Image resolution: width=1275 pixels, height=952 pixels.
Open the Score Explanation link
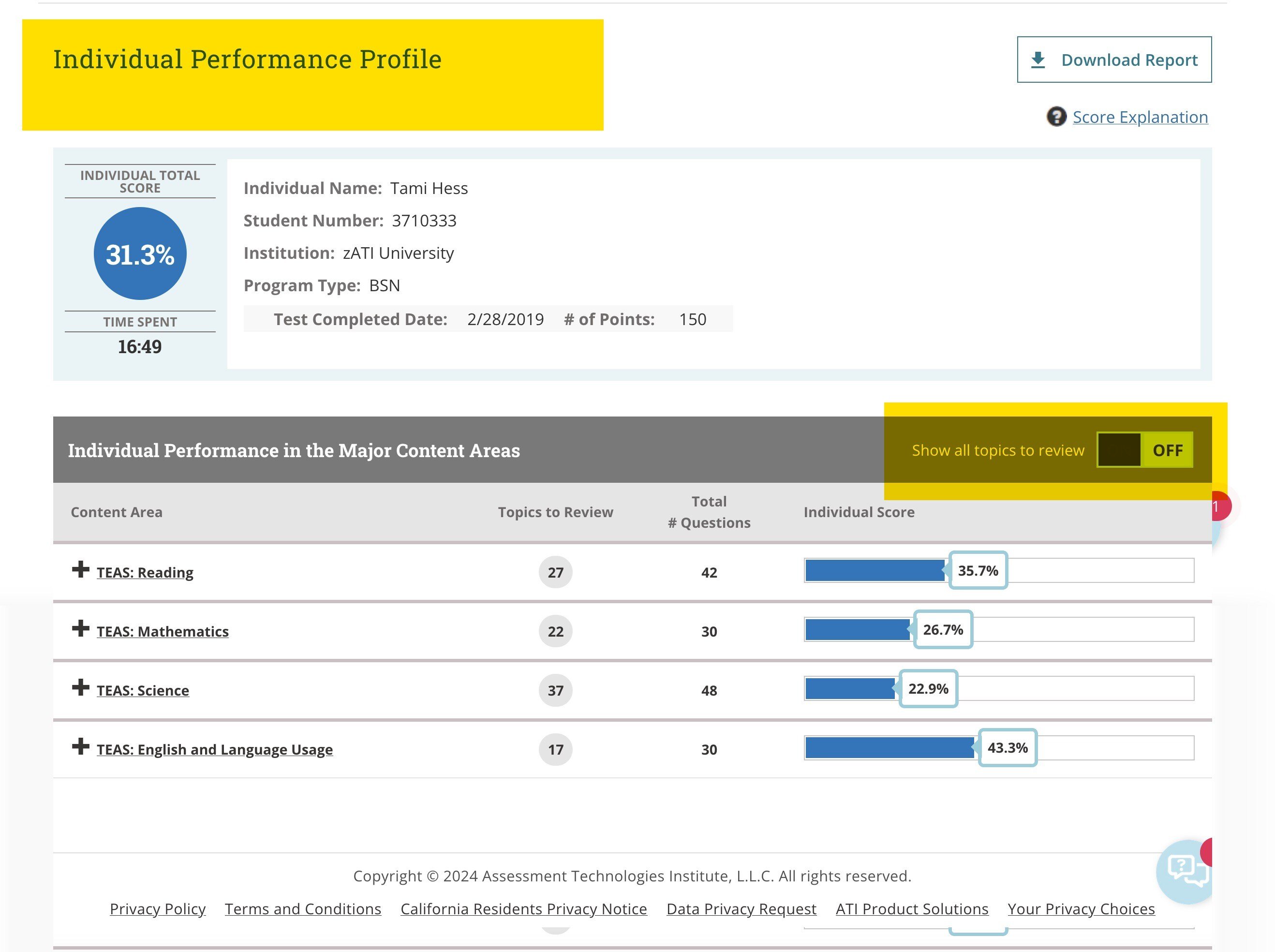pos(1140,117)
